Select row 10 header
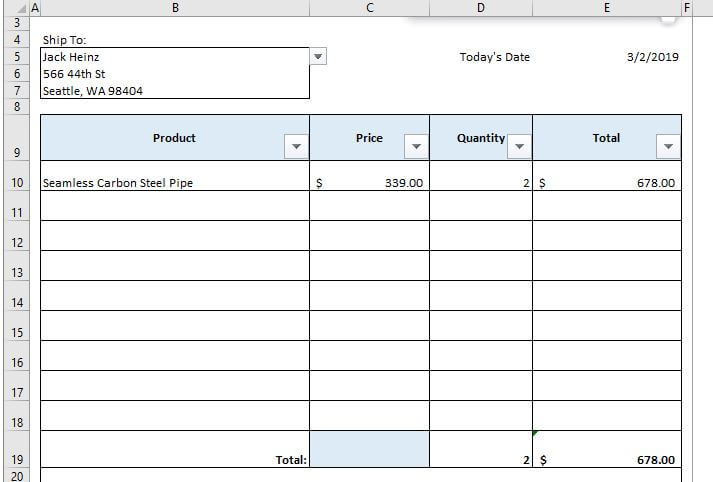Image resolution: width=713 pixels, height=482 pixels. pos(16,183)
